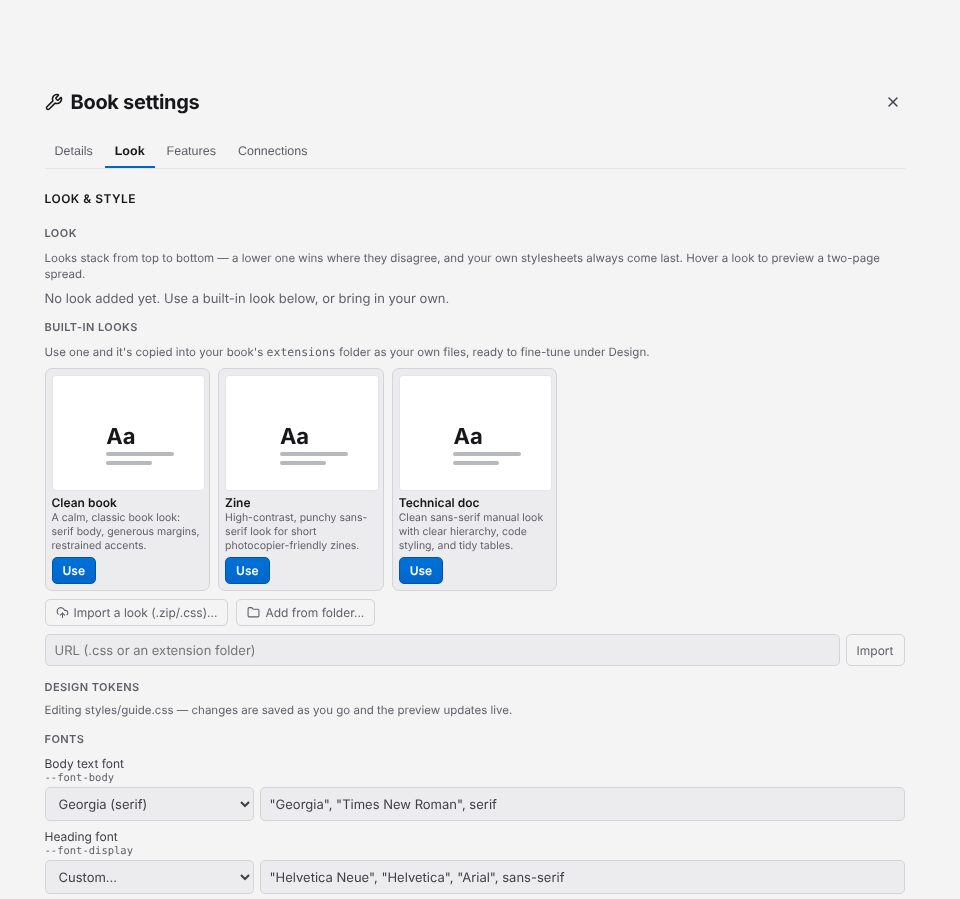Click 'Editing styles/guide.css' description text
This screenshot has height=899, width=960.
pyautogui.click(x=278, y=710)
